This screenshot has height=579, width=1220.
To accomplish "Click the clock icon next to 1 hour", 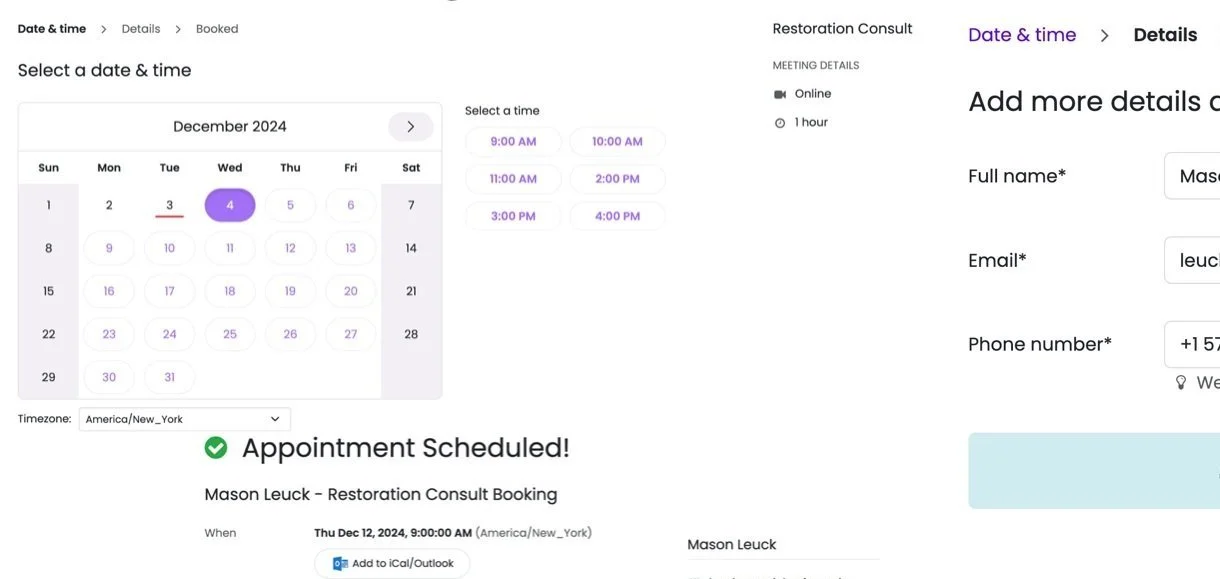I will pyautogui.click(x=780, y=123).
